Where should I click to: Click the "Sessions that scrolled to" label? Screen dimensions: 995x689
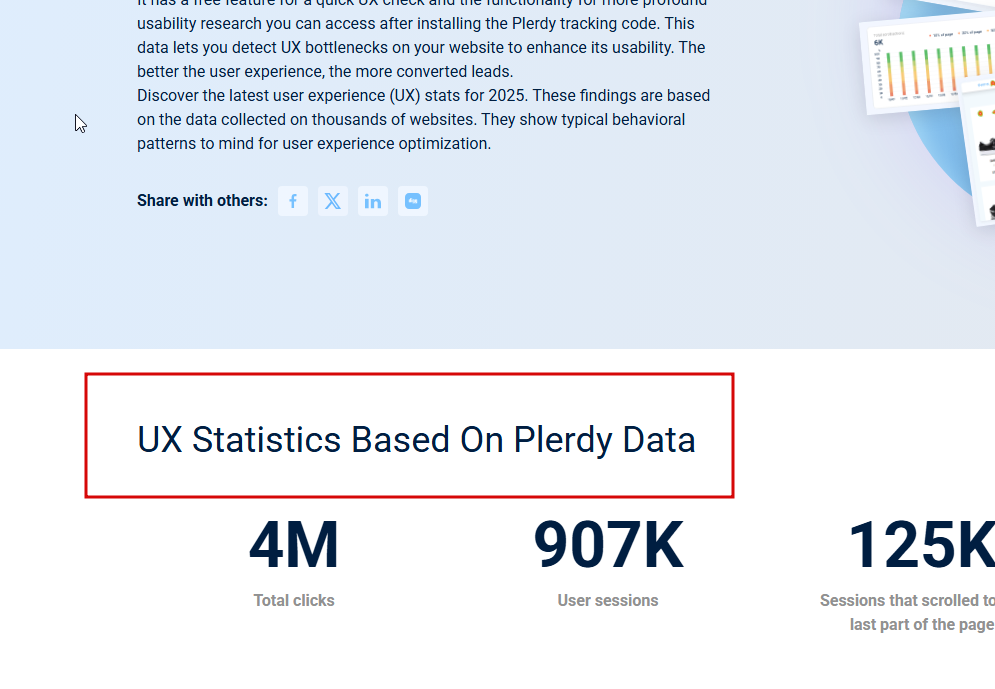coord(907,600)
